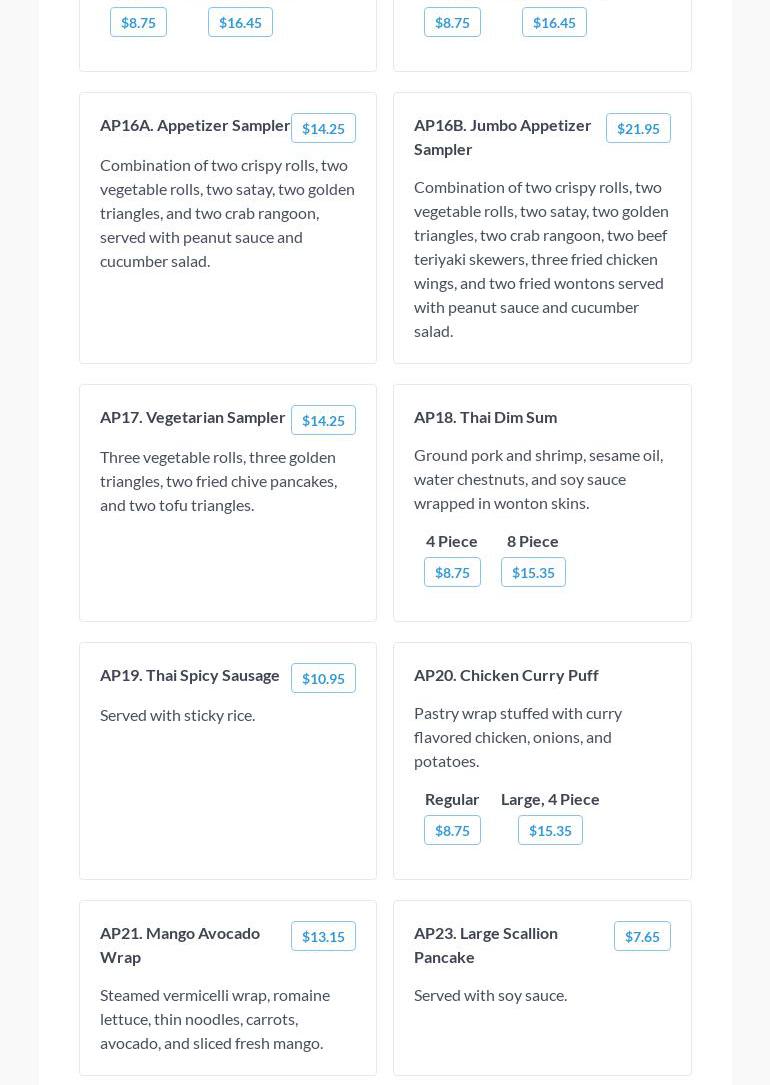Click the "Served with soy sauce." description

(x=490, y=995)
